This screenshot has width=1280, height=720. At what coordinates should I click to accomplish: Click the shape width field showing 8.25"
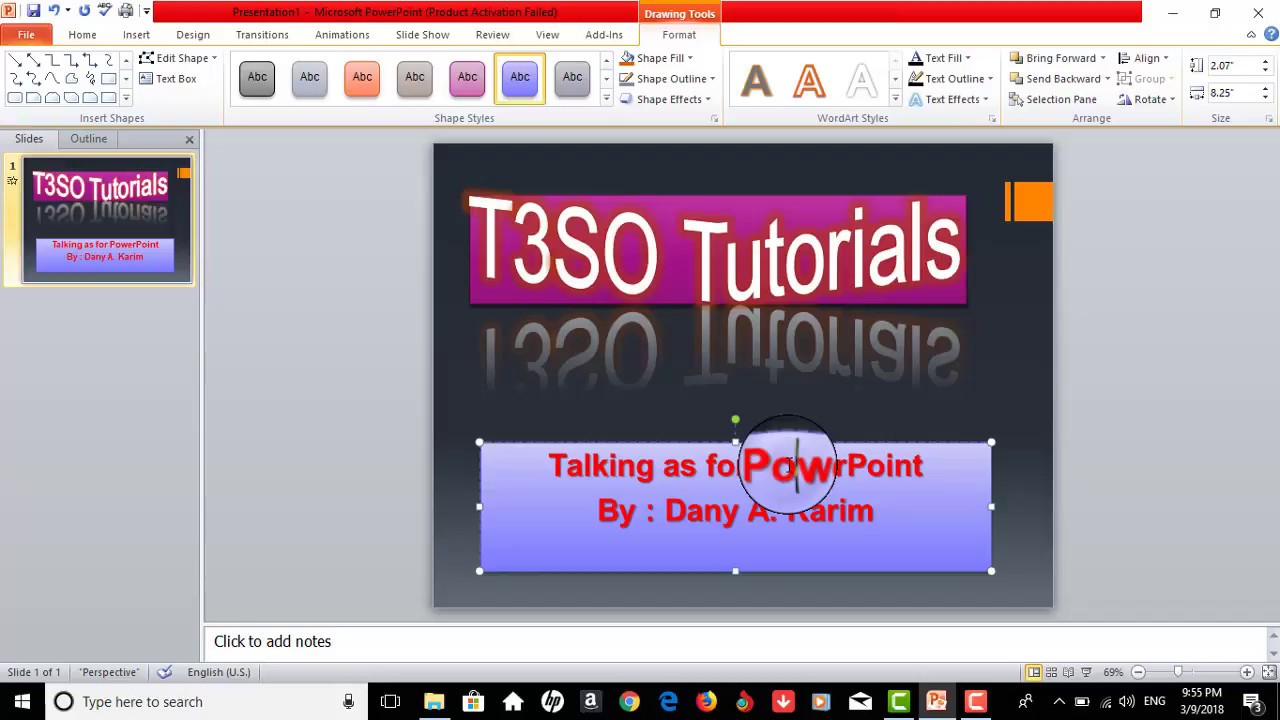point(1232,93)
